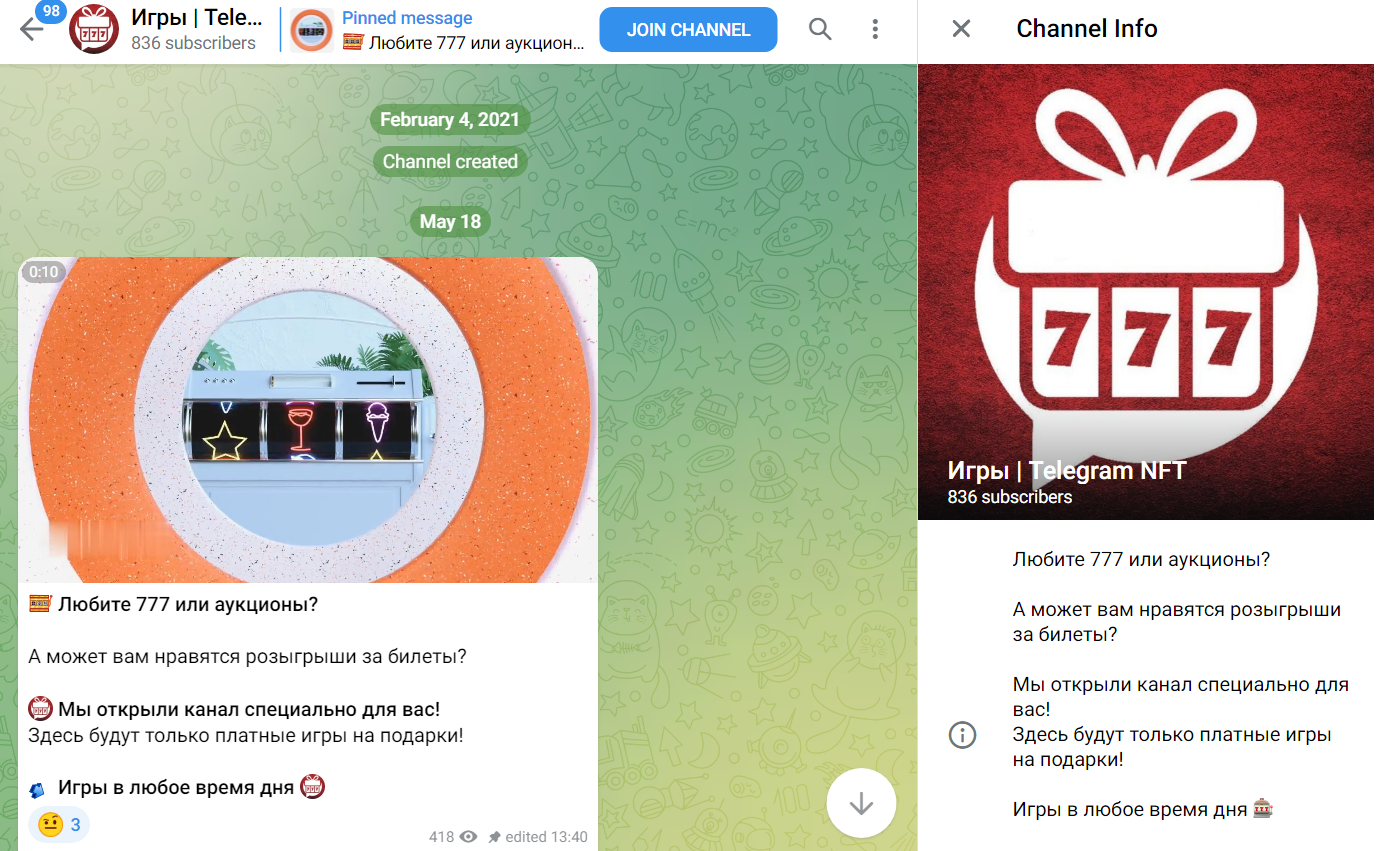1381x851 pixels.
Task: Click the blue gem emoji before 'Игры в любое'
Action: click(x=38, y=790)
